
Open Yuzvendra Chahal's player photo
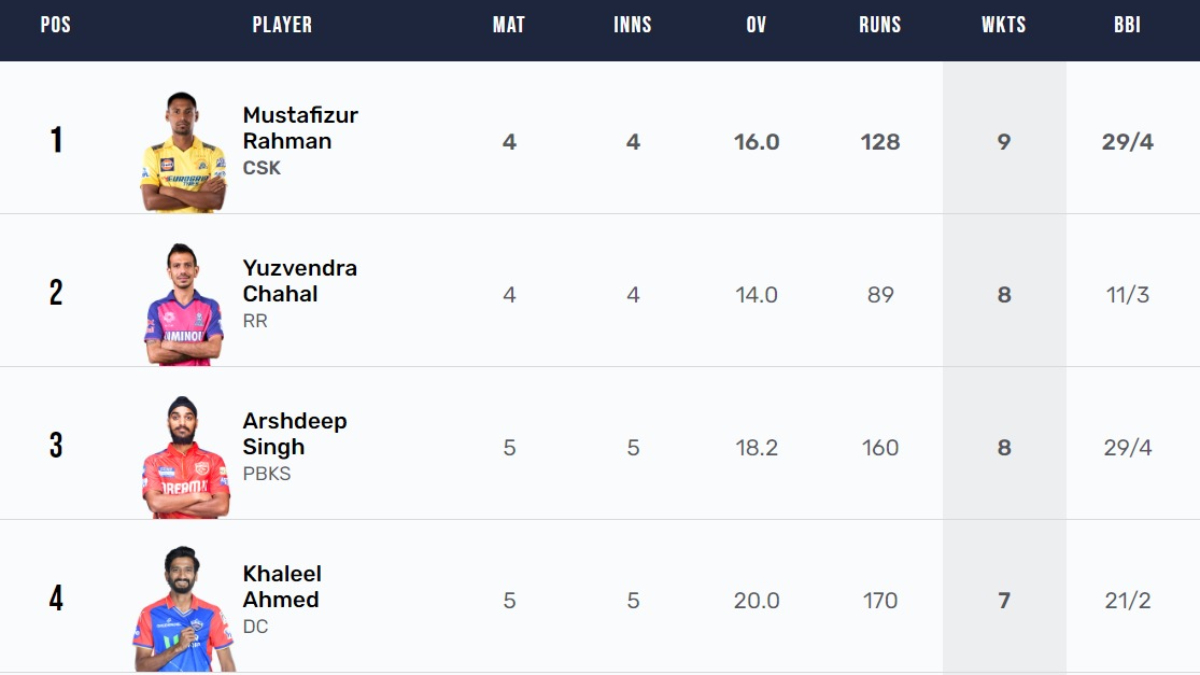[183, 305]
